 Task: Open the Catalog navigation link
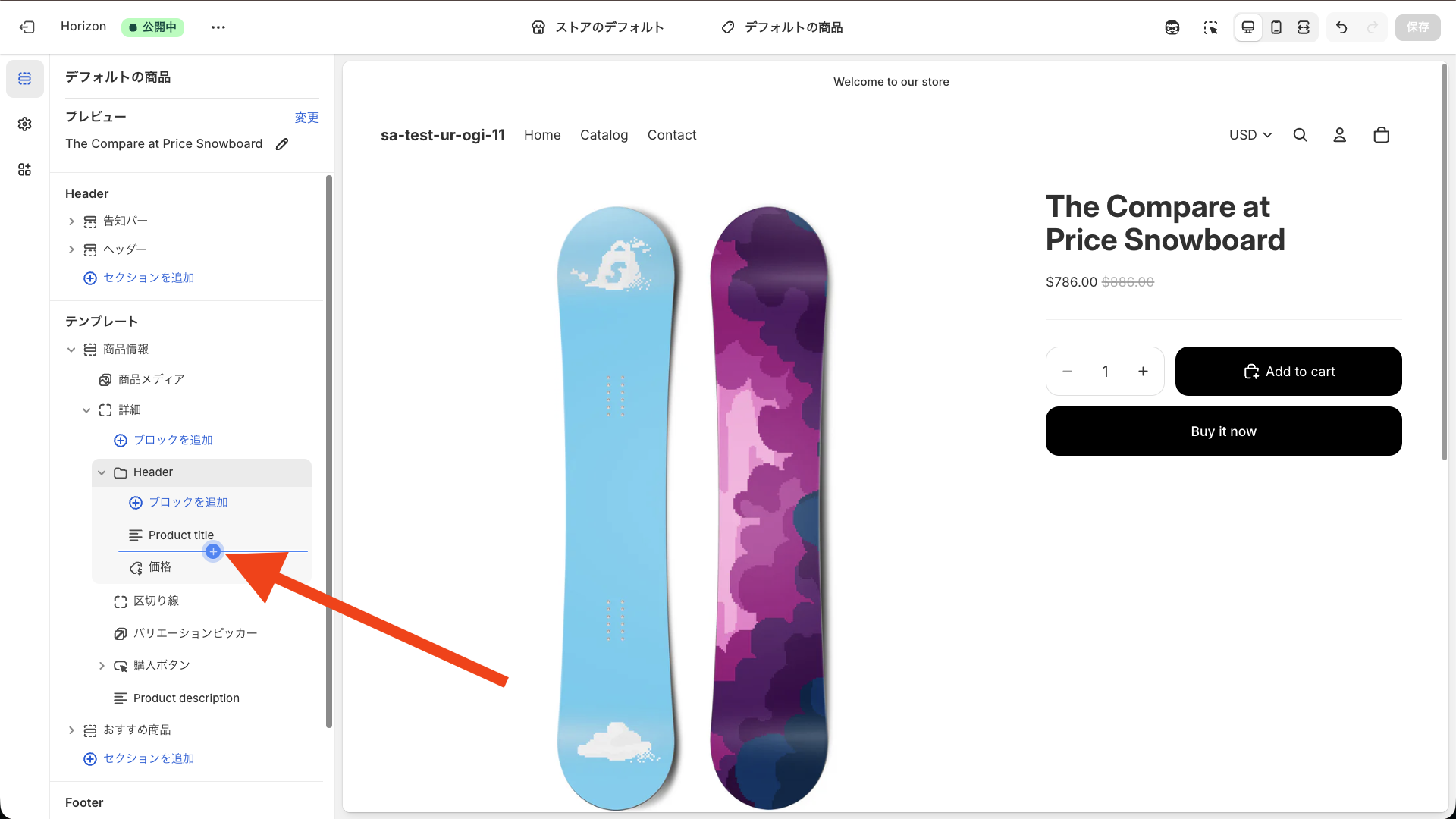tap(604, 135)
